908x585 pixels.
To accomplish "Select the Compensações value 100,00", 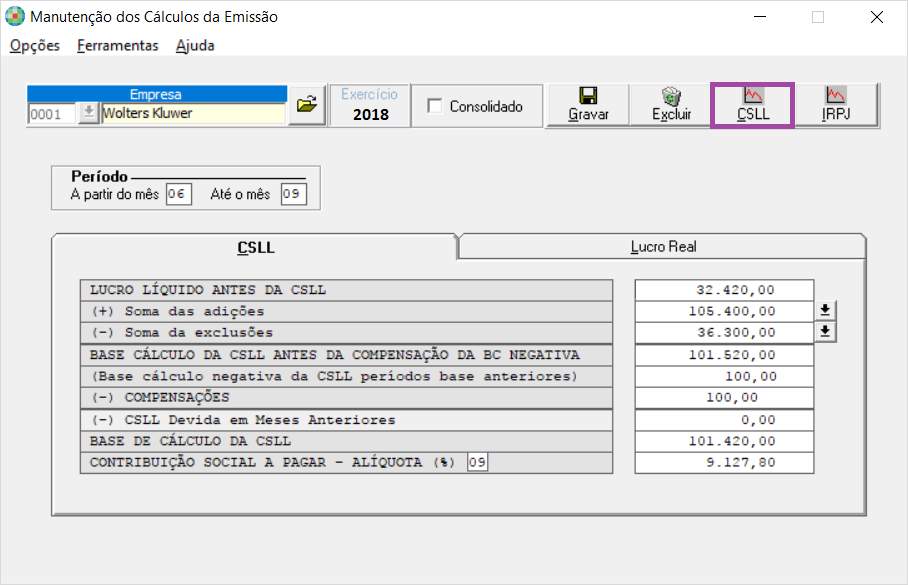I will [724, 397].
